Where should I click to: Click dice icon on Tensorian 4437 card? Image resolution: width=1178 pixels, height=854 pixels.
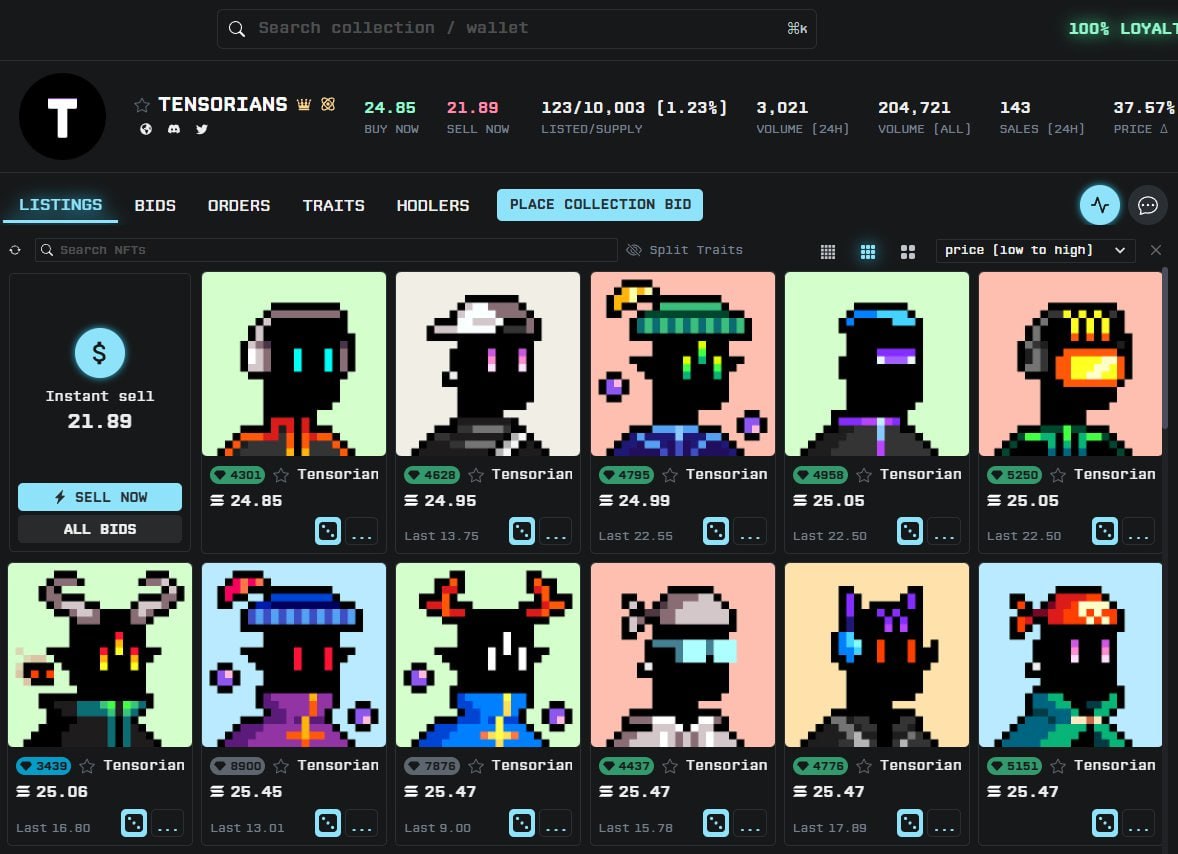coord(716,822)
